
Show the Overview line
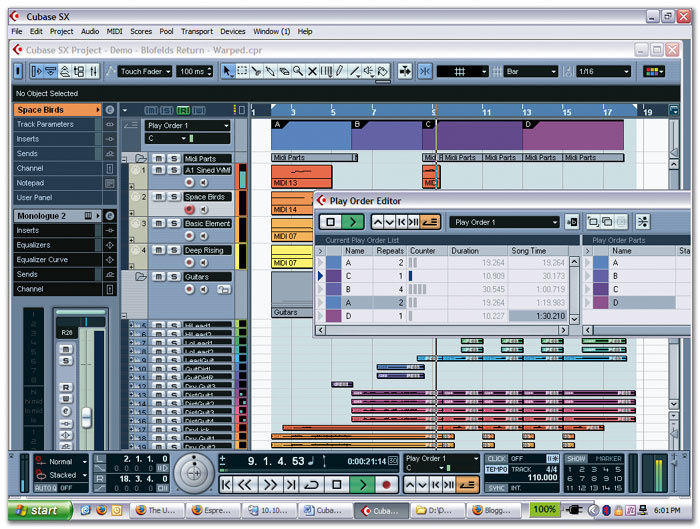click(65, 71)
